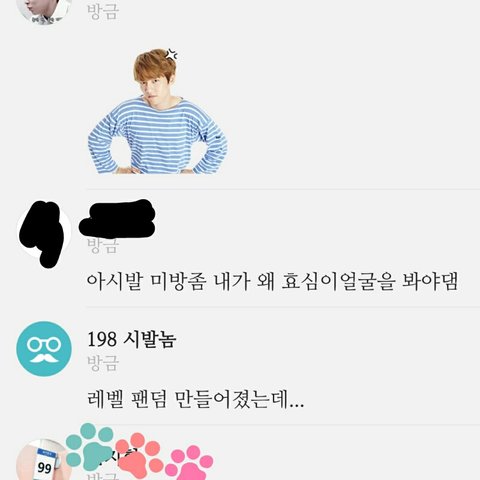Tap the partially visible avatar at top
The height and width of the screenshot is (480, 480).
(x=44, y=10)
